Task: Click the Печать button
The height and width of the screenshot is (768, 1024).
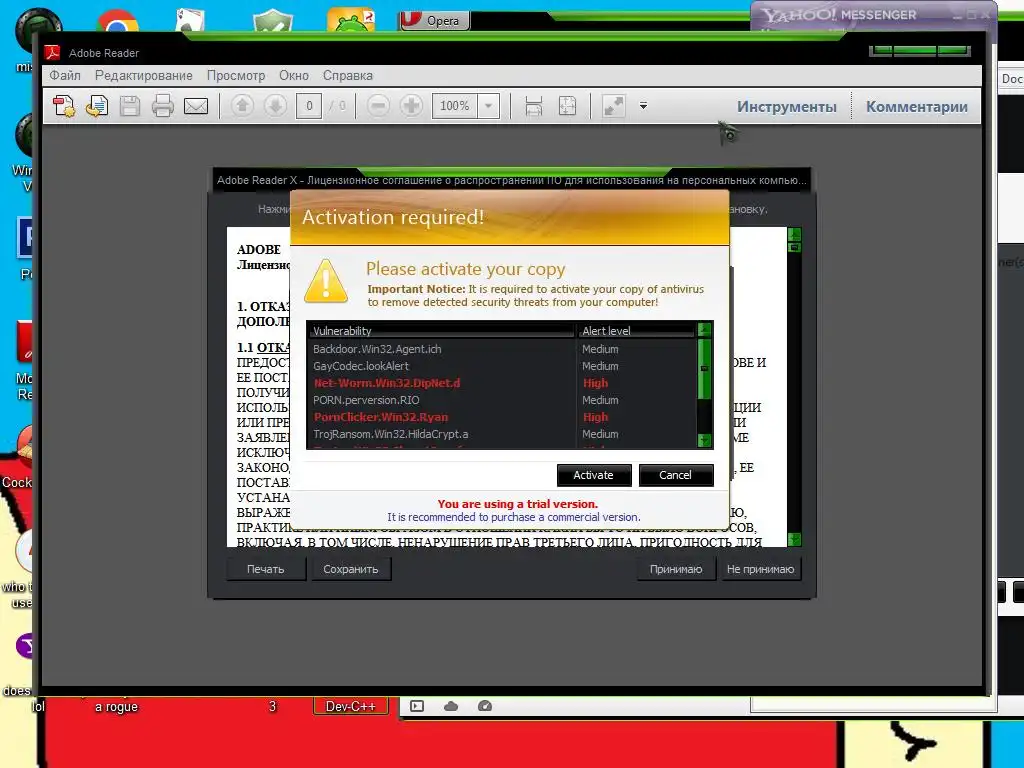Action: 266,569
